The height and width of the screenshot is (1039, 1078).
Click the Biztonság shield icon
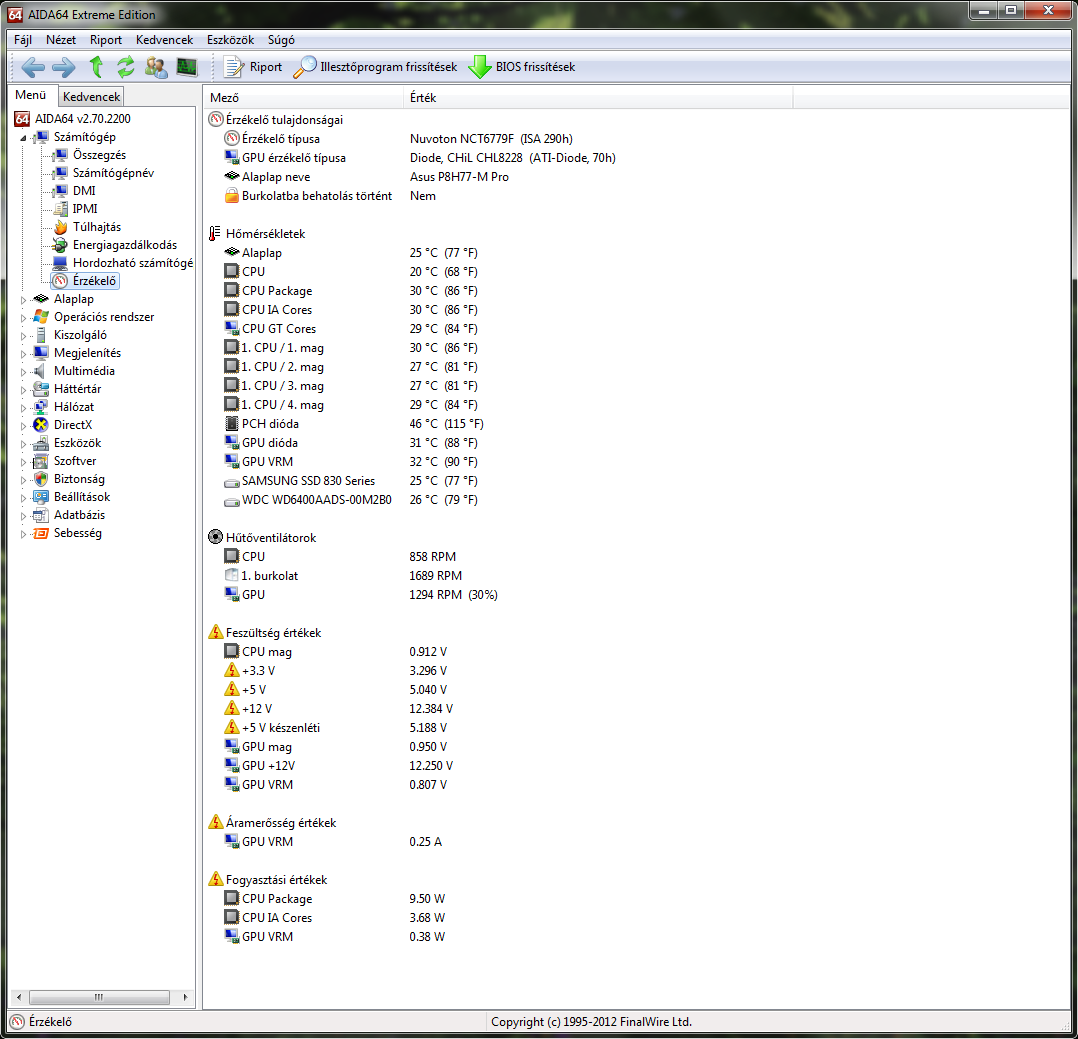[x=41, y=479]
